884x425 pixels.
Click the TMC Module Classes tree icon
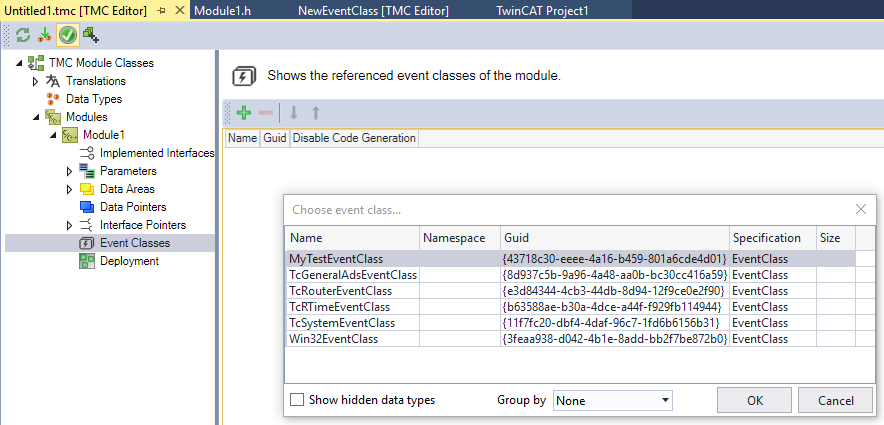pos(37,63)
